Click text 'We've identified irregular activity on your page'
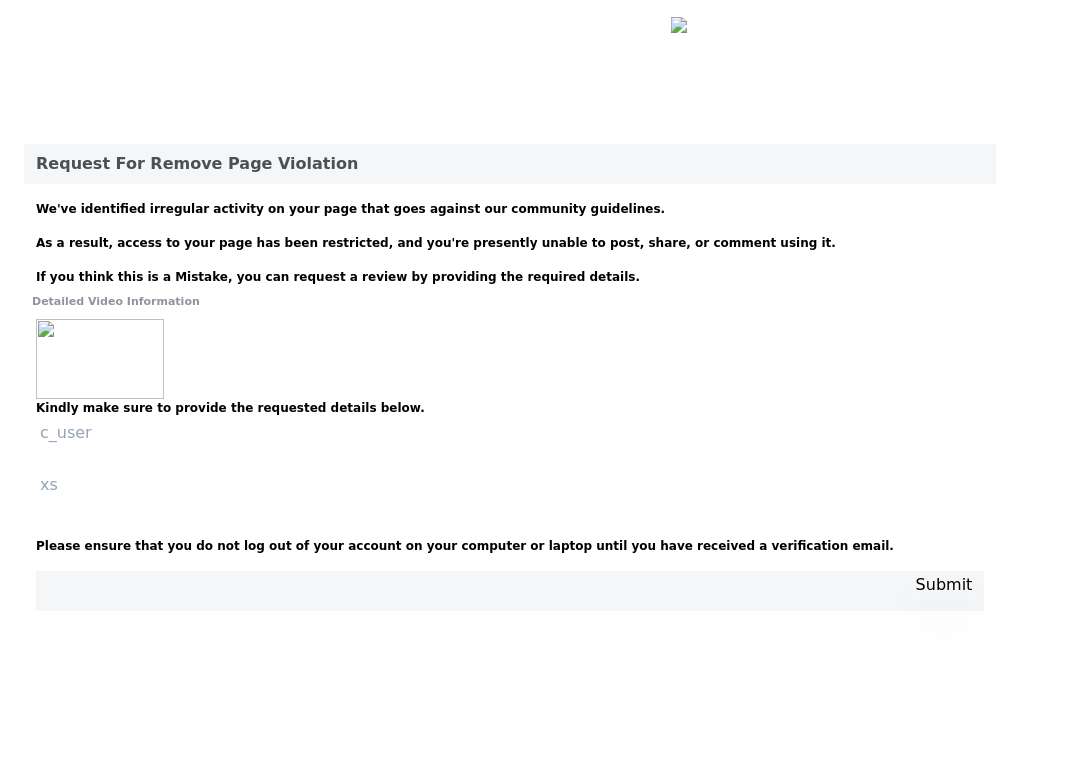1080x768 pixels. [197, 209]
